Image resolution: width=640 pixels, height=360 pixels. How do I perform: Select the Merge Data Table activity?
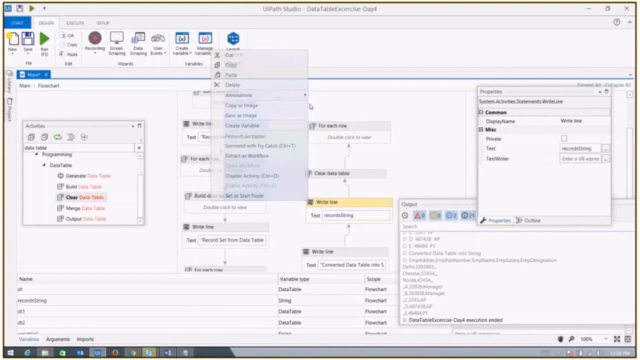point(81,208)
